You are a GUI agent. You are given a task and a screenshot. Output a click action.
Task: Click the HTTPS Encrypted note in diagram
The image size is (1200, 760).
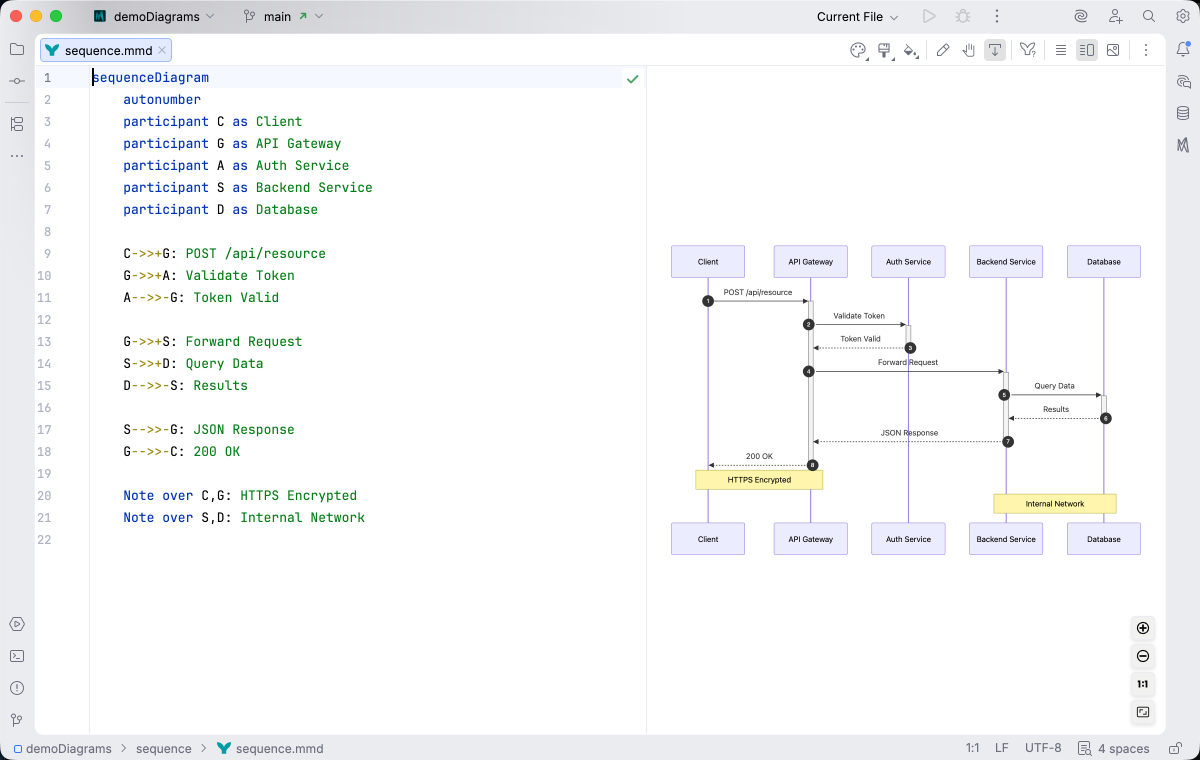click(x=759, y=480)
